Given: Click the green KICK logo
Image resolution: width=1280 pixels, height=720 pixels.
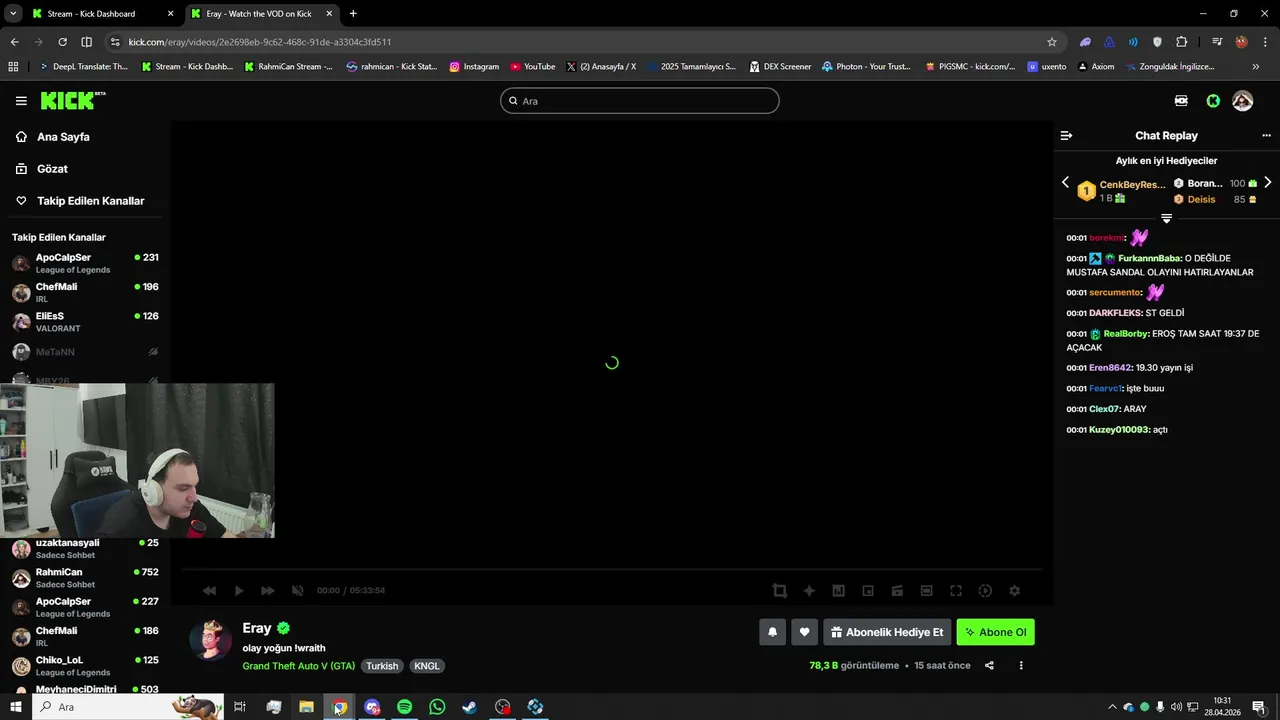Looking at the screenshot, I should (72, 101).
